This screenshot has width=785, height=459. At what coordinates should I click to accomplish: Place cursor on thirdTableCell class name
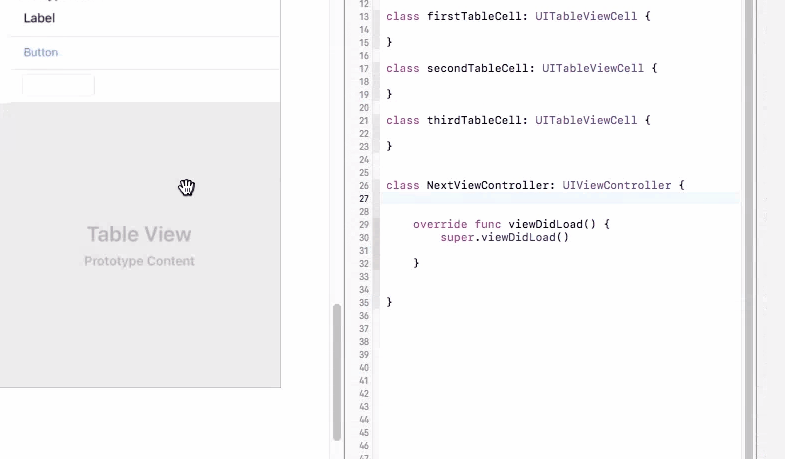click(474, 120)
